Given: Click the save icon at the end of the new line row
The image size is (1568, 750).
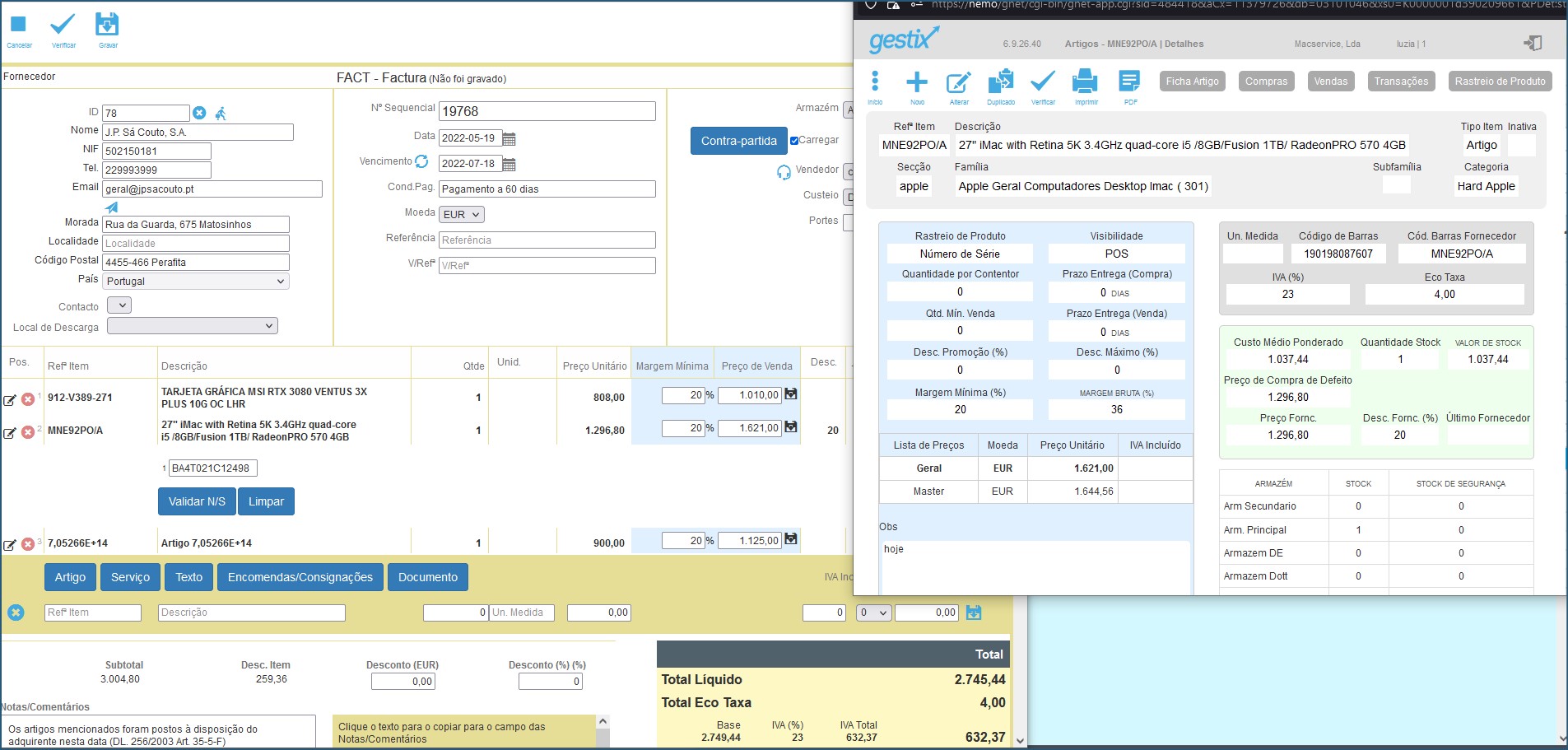Looking at the screenshot, I should [x=974, y=613].
